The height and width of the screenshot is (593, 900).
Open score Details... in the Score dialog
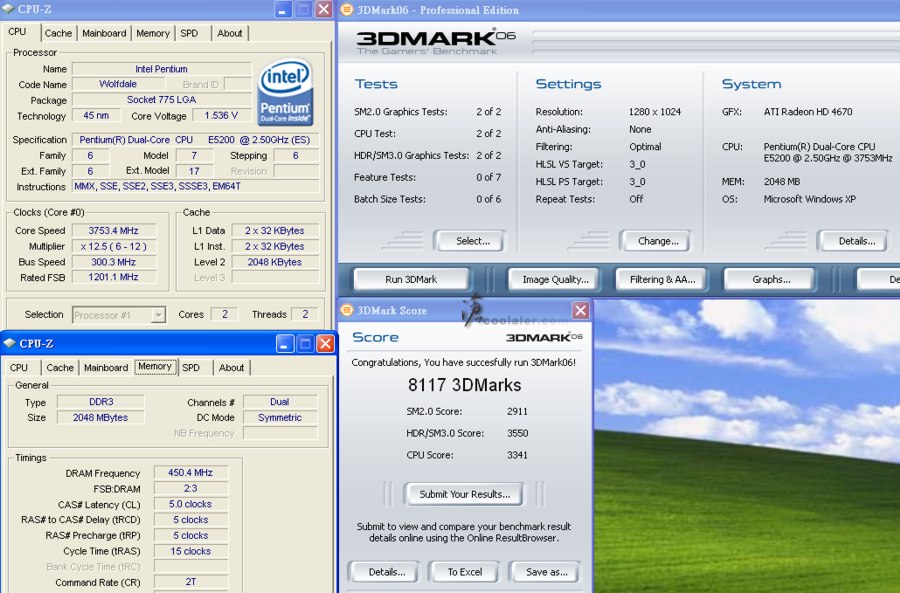coord(386,572)
